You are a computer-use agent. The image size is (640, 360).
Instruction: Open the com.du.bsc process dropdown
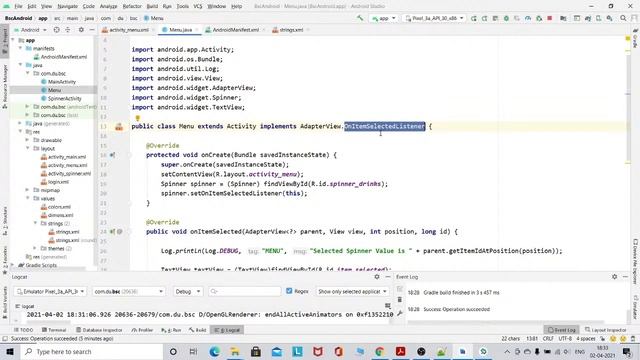tap(129, 291)
